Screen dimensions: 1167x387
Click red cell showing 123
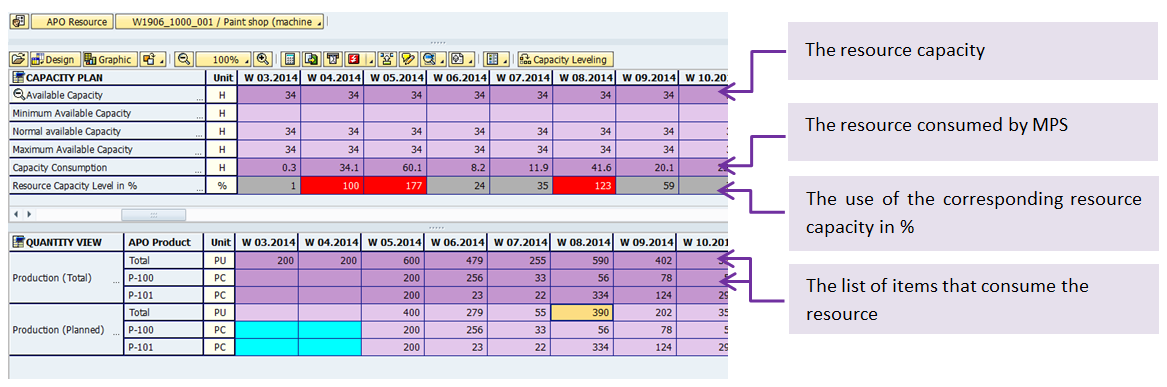pyautogui.click(x=584, y=186)
